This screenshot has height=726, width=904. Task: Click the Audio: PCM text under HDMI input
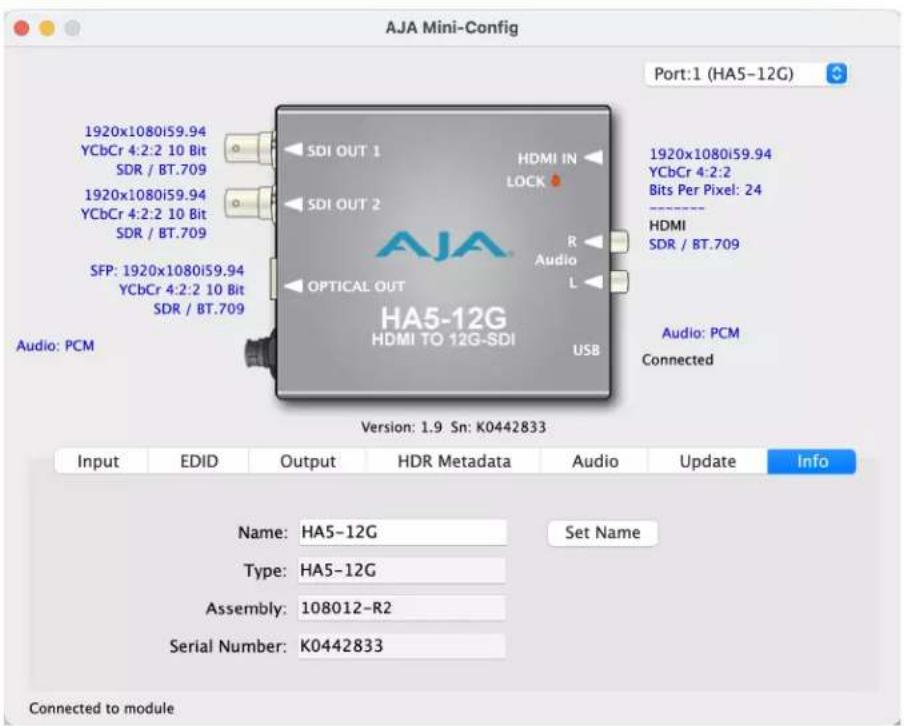point(700,333)
